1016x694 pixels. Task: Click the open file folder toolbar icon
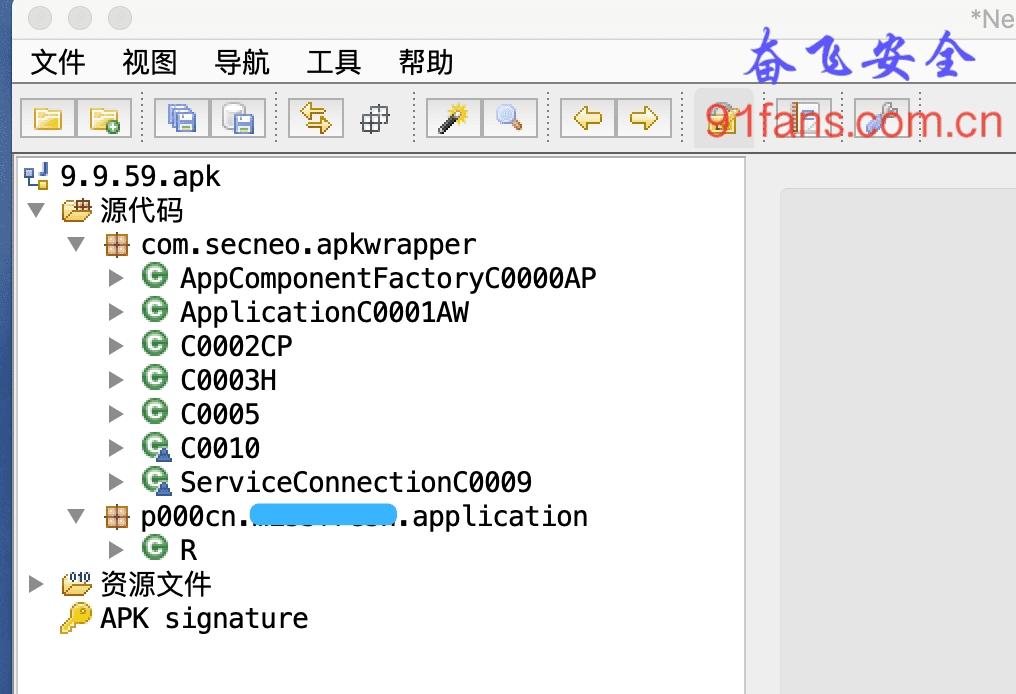pos(48,118)
